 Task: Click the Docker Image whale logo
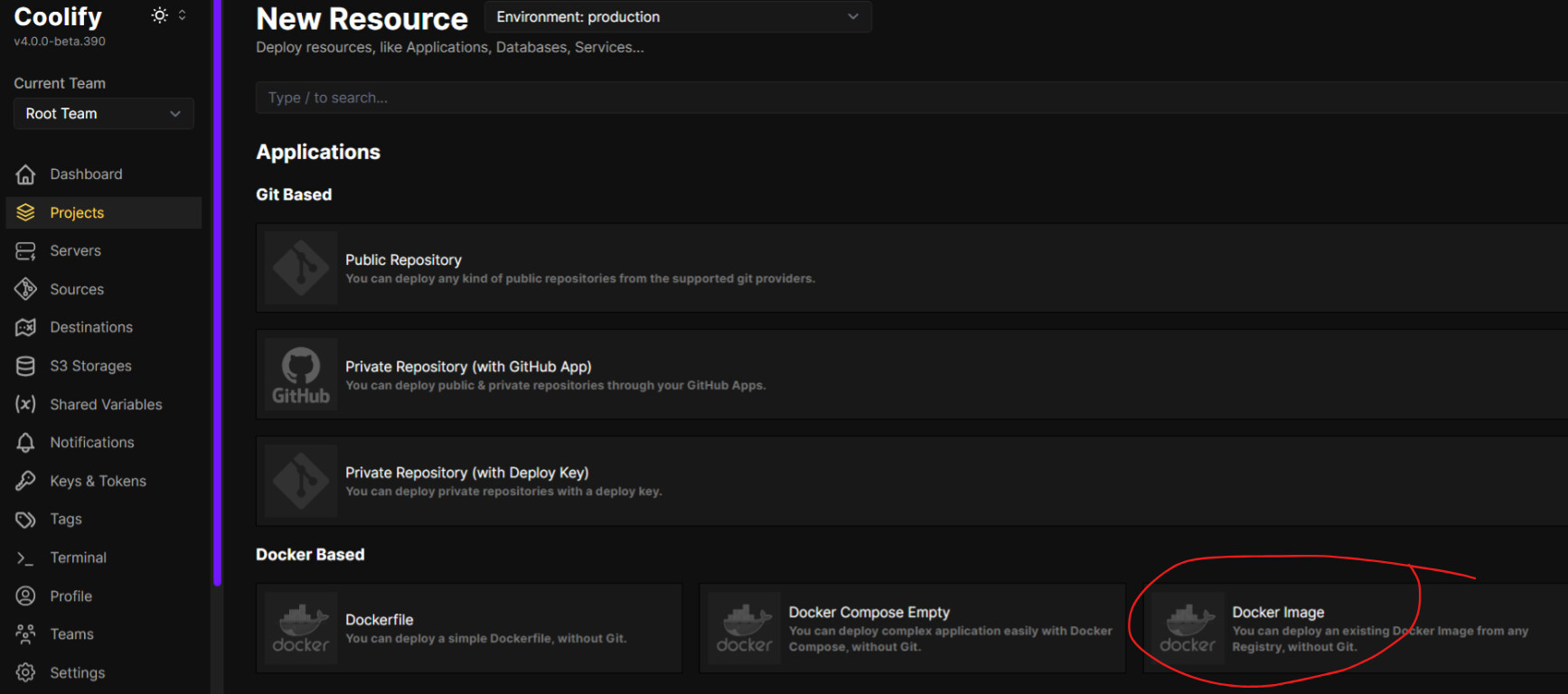tap(1188, 628)
